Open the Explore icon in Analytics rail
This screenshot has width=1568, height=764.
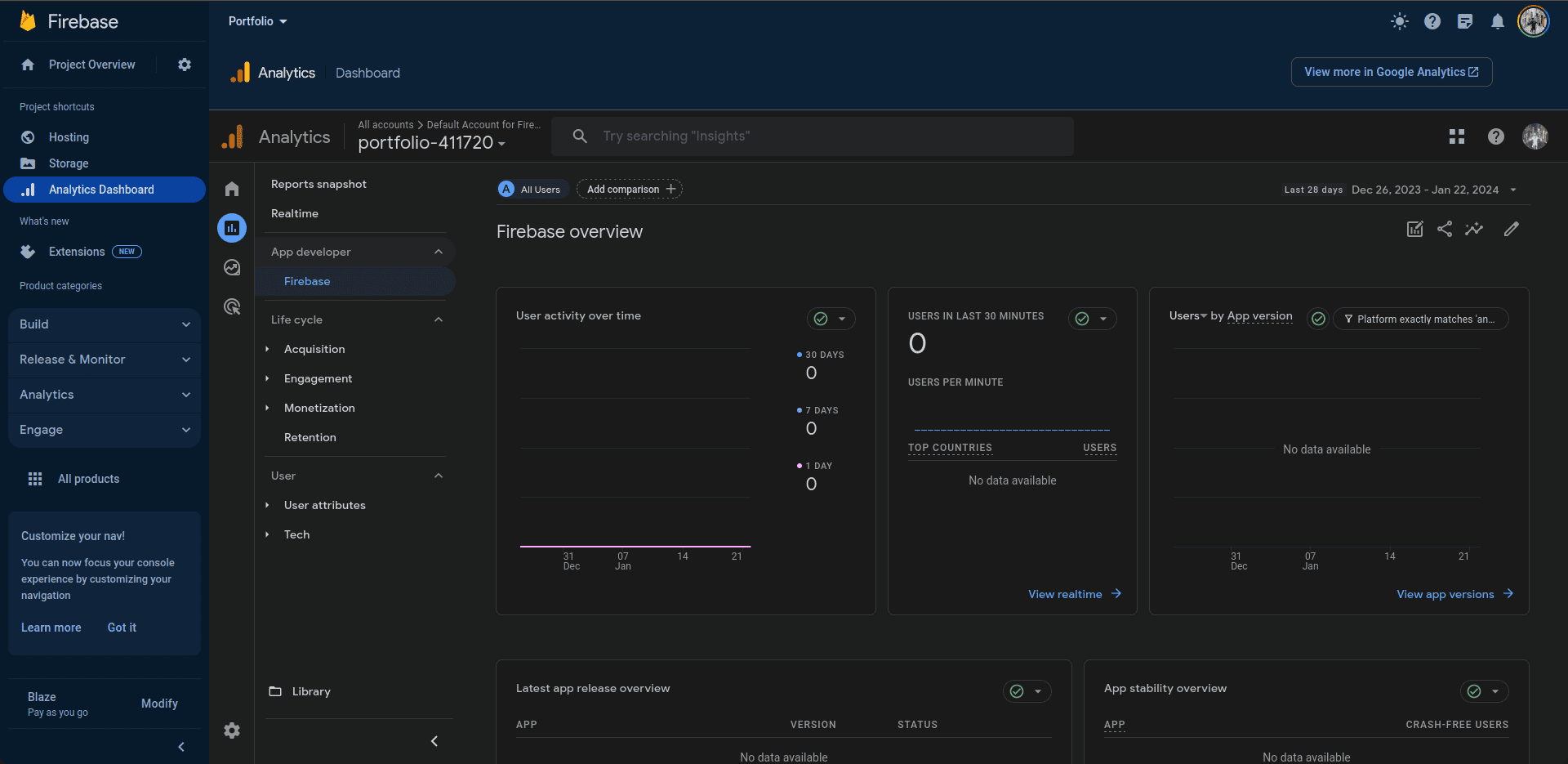[x=232, y=267]
